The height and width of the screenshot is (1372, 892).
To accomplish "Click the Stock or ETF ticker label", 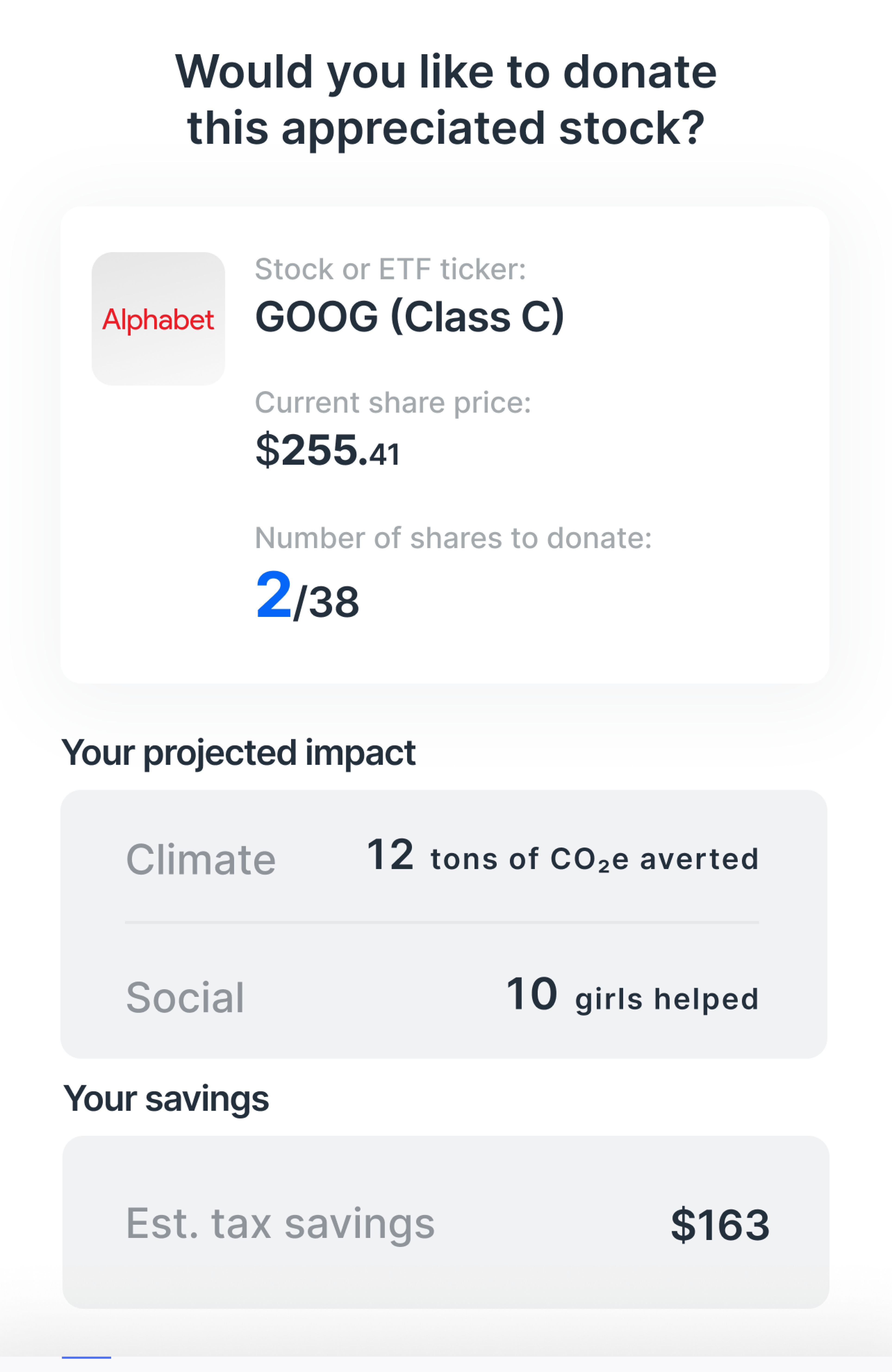I will pos(390,269).
